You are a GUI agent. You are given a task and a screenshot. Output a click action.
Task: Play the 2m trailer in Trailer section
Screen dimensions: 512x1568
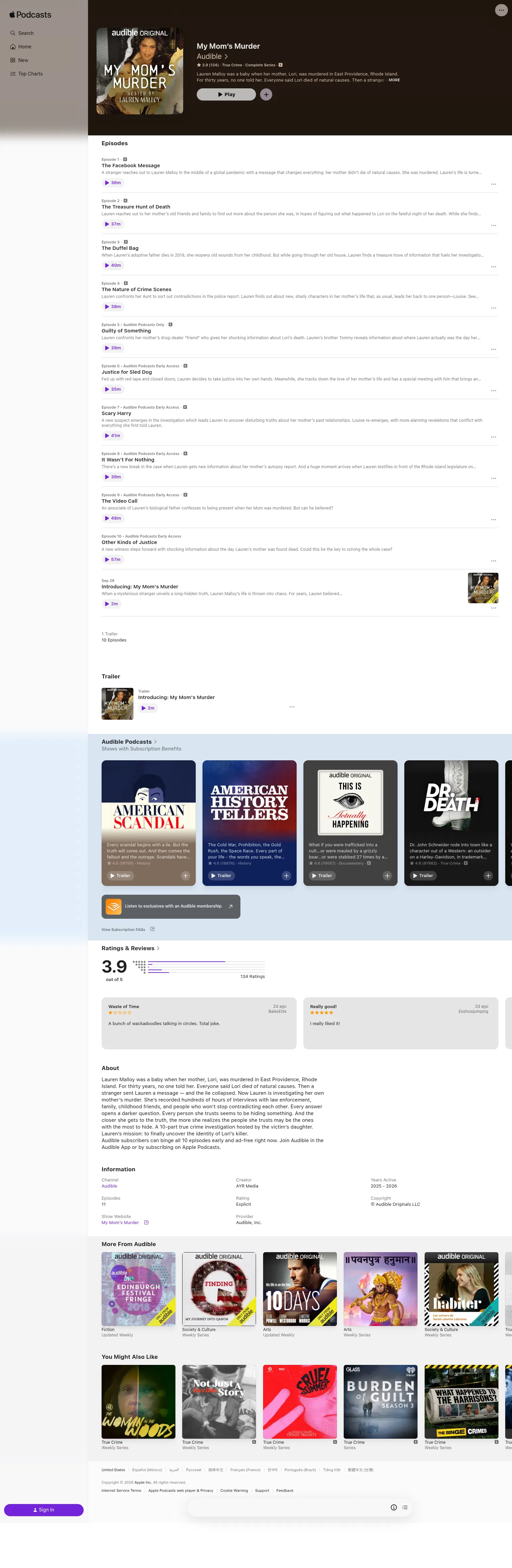pyautogui.click(x=148, y=708)
